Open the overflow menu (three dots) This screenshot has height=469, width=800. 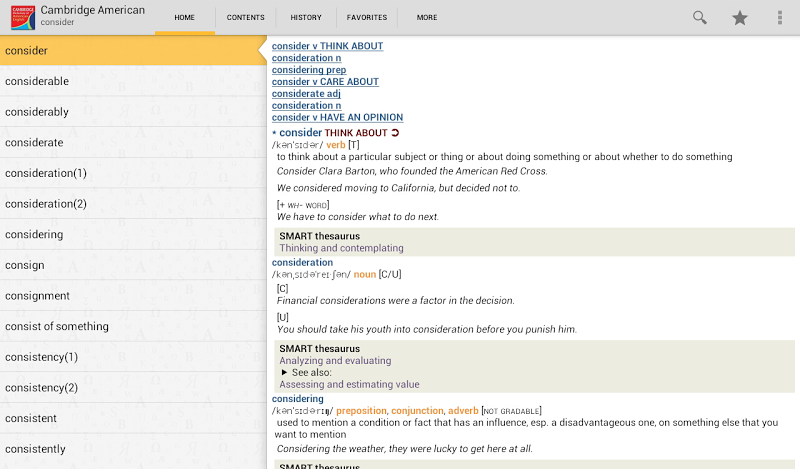coord(780,17)
